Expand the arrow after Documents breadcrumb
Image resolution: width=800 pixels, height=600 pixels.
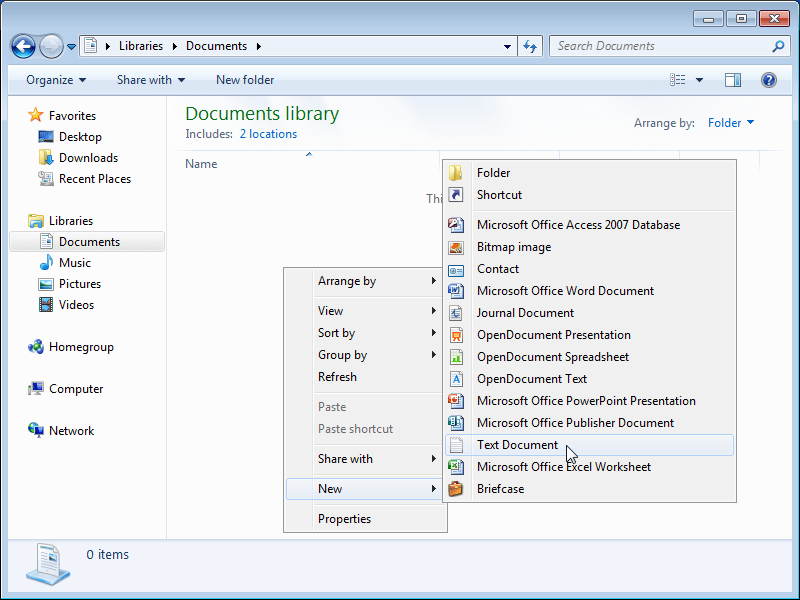(x=259, y=46)
